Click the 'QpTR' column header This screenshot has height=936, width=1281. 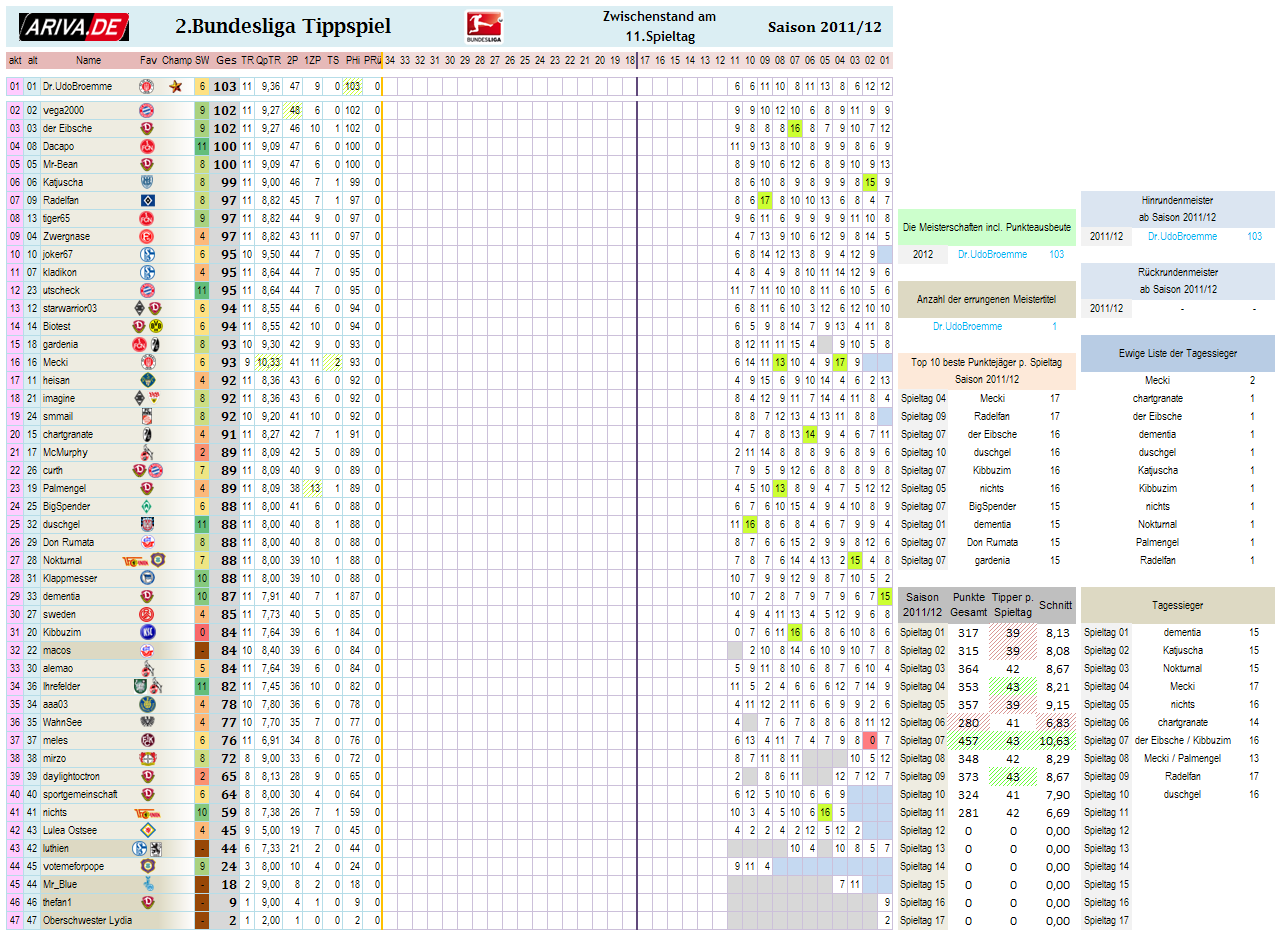click(268, 60)
